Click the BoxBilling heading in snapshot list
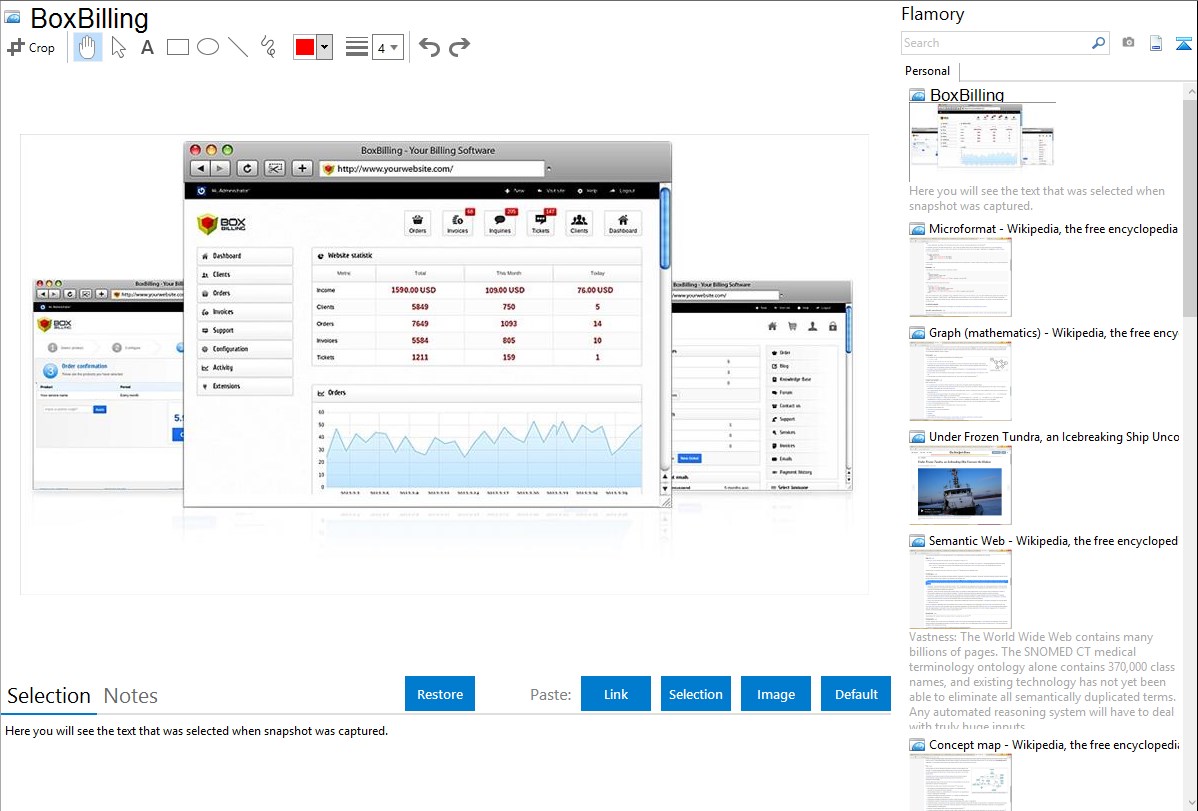The height and width of the screenshot is (811, 1198). click(x=966, y=95)
